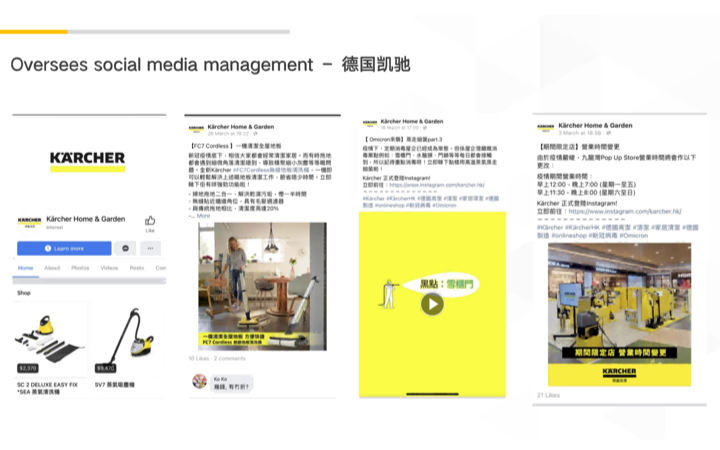The image size is (720, 450).
Task: Play the Omicron video with the play button
Action: click(x=432, y=303)
